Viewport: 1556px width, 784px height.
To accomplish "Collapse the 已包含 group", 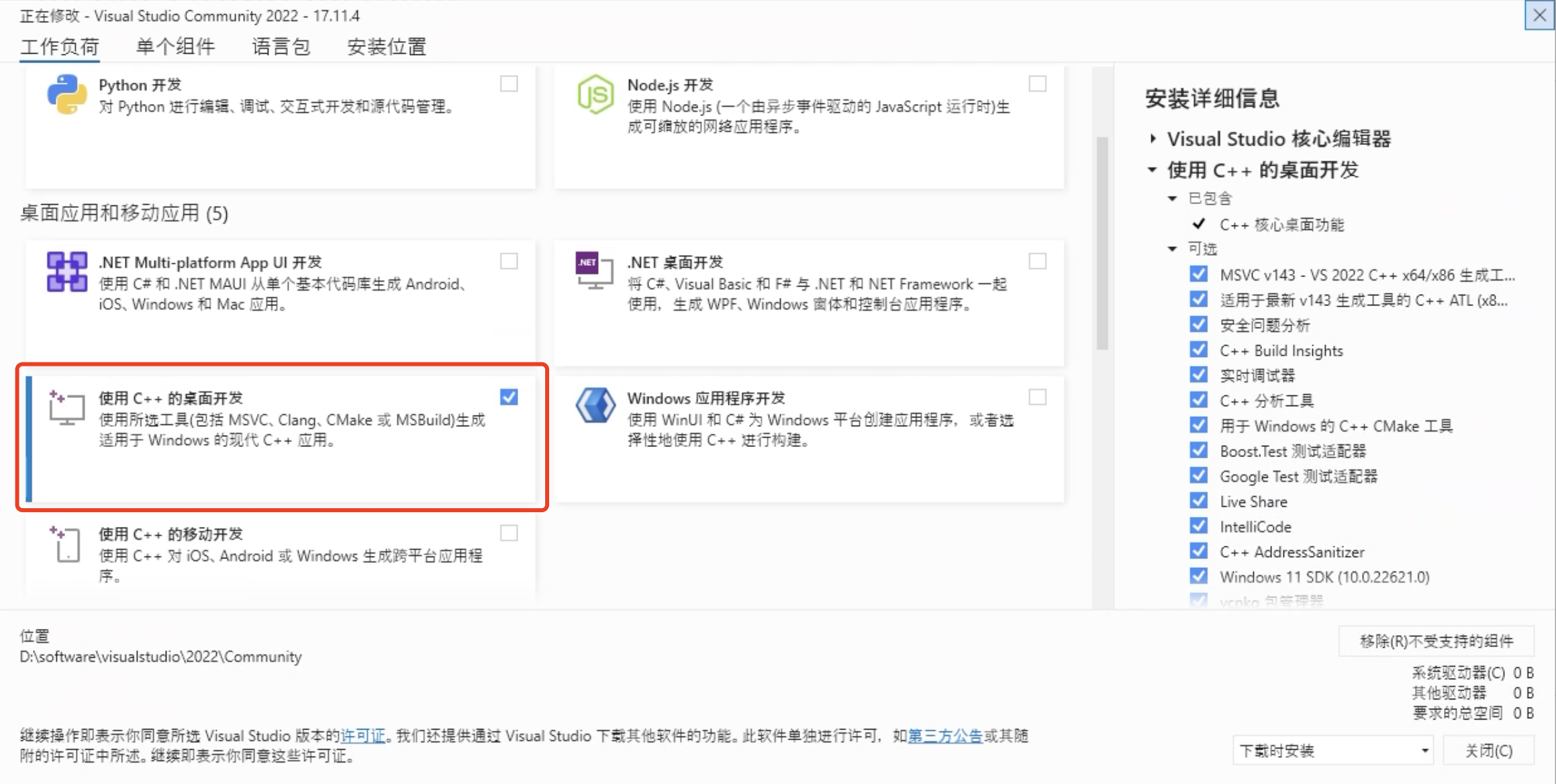I will click(1173, 199).
